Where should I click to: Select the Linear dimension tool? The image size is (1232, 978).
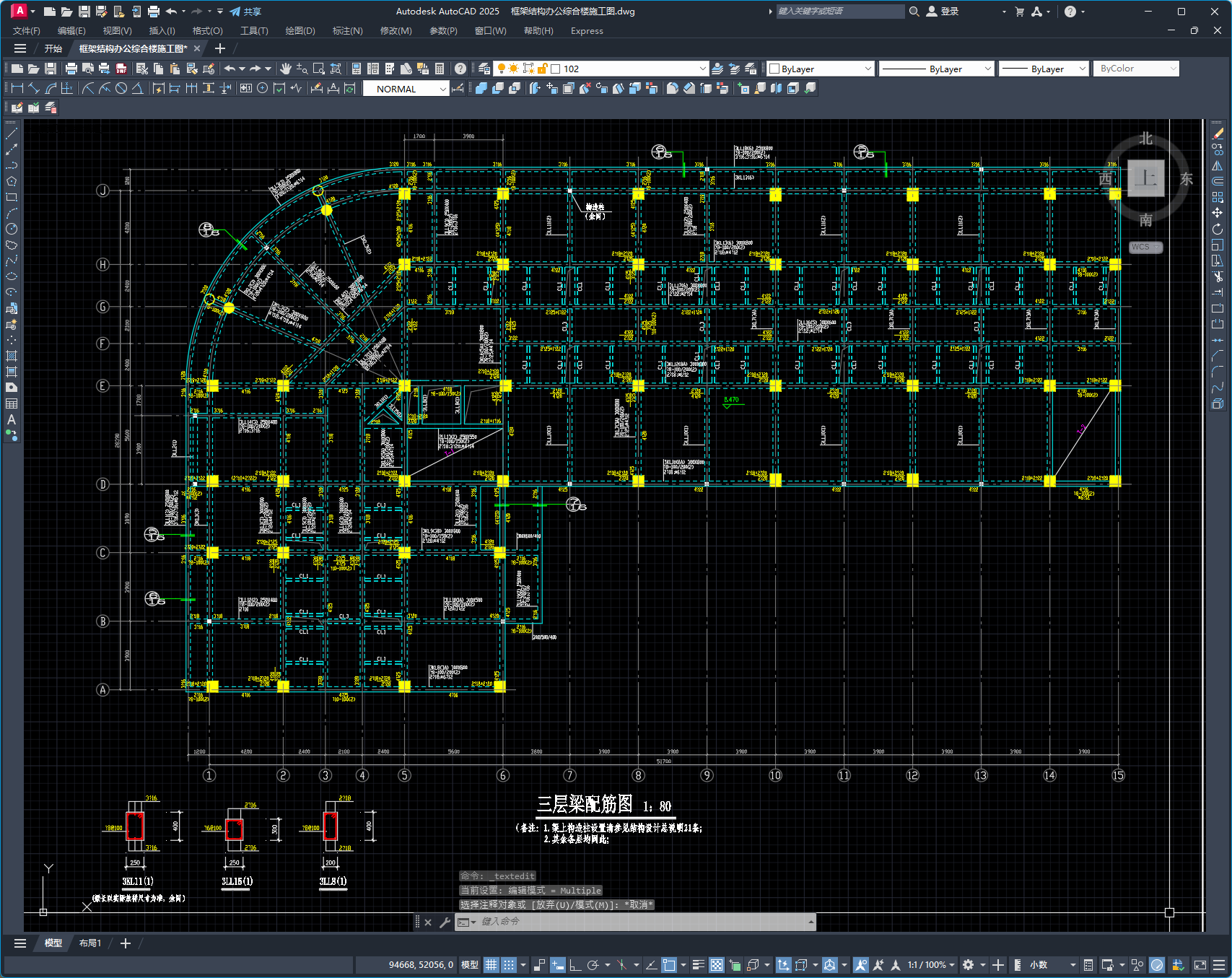coord(17,88)
